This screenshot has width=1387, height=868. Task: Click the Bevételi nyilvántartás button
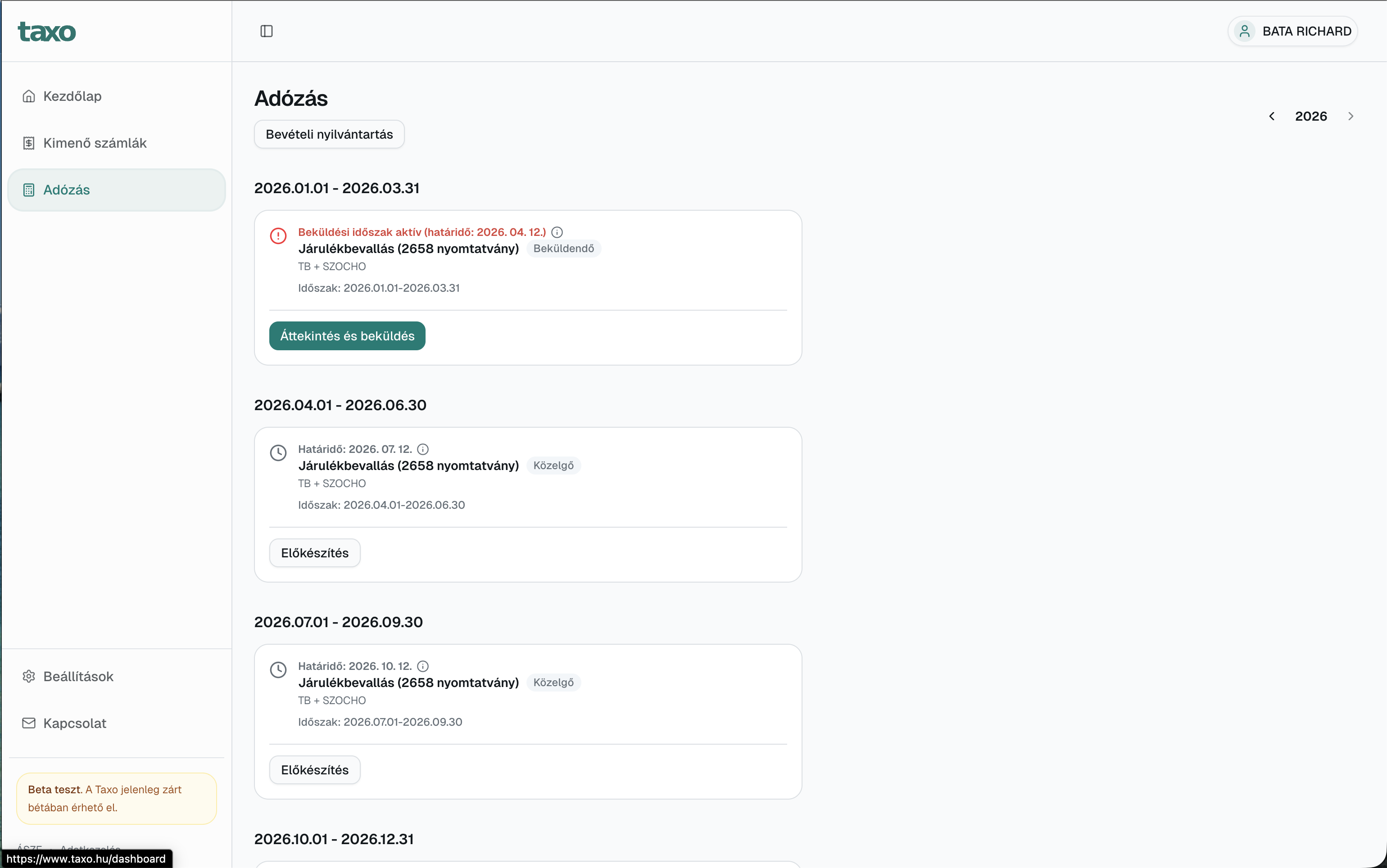pos(329,134)
